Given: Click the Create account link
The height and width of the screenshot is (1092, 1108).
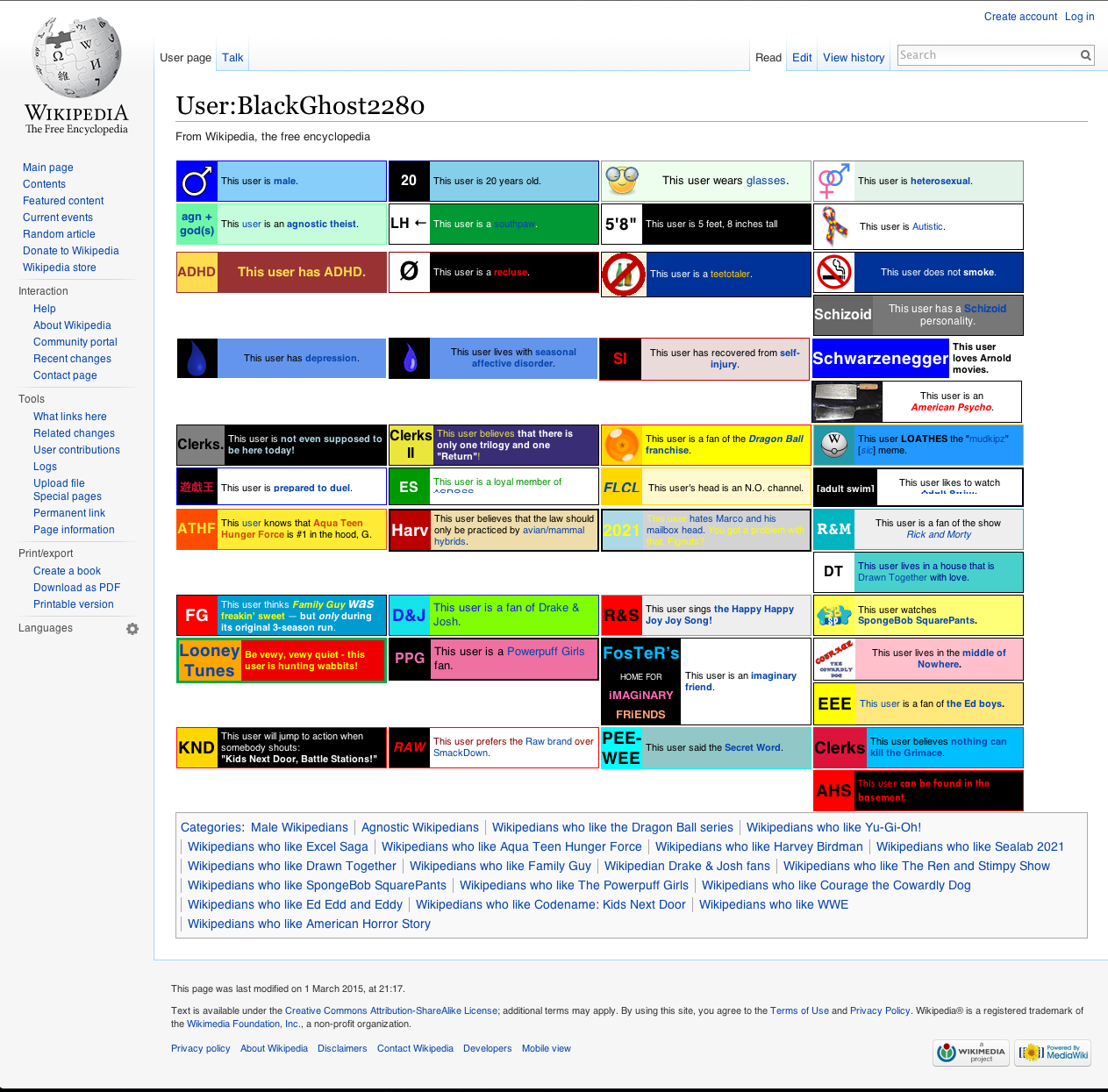Looking at the screenshot, I should [x=1020, y=17].
